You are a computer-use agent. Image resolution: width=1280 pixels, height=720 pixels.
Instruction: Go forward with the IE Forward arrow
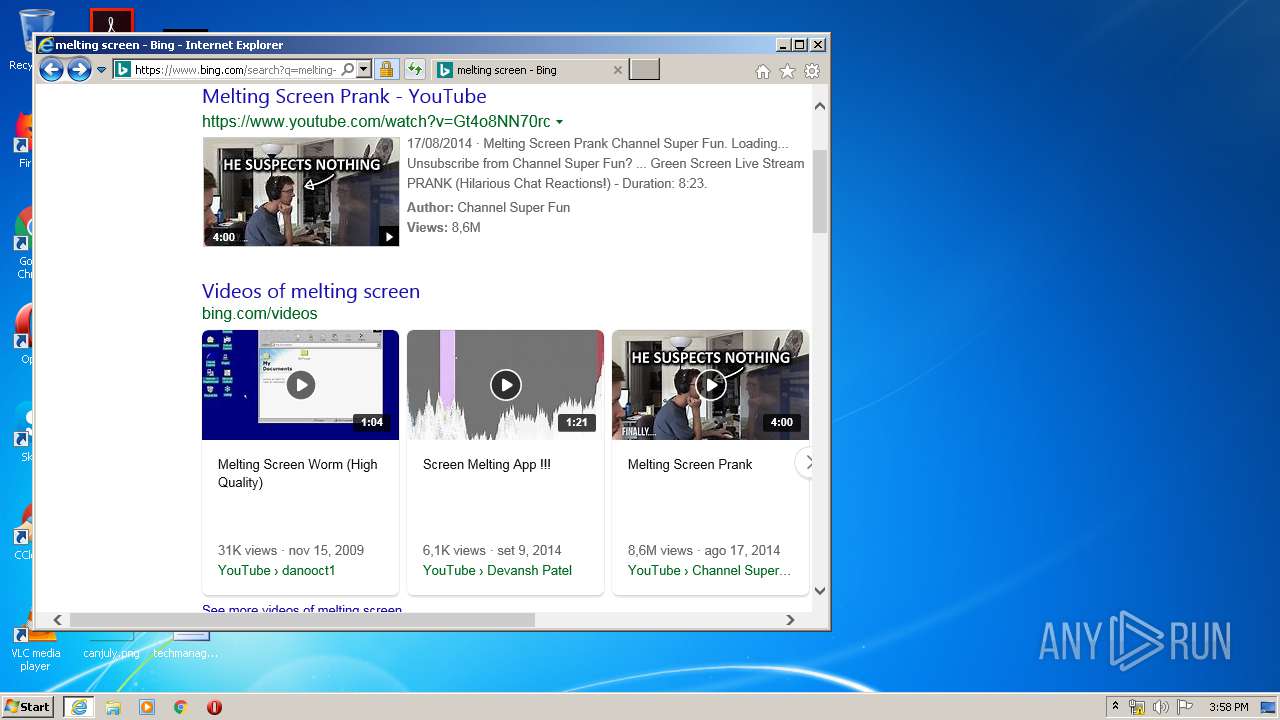[x=79, y=69]
